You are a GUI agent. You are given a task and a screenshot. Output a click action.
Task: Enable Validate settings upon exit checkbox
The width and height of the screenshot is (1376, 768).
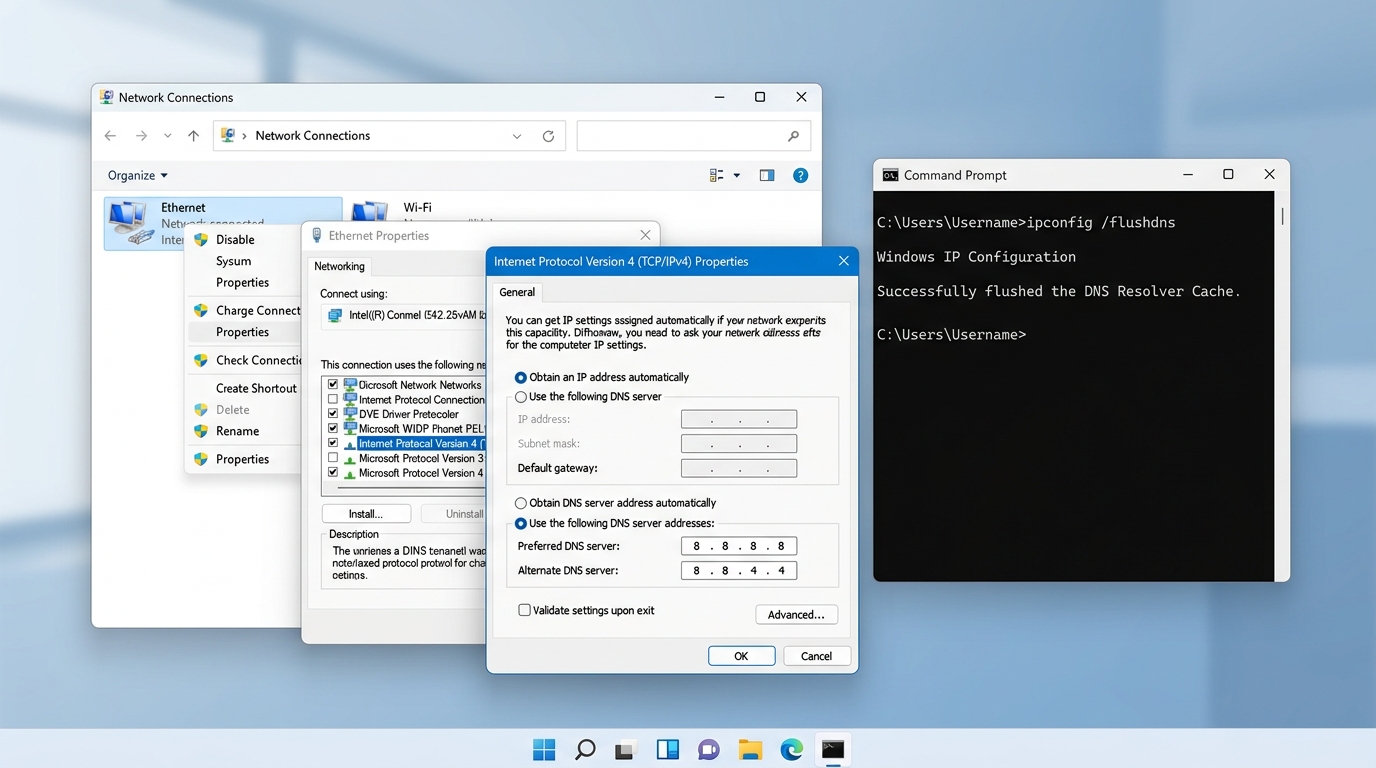[524, 610]
